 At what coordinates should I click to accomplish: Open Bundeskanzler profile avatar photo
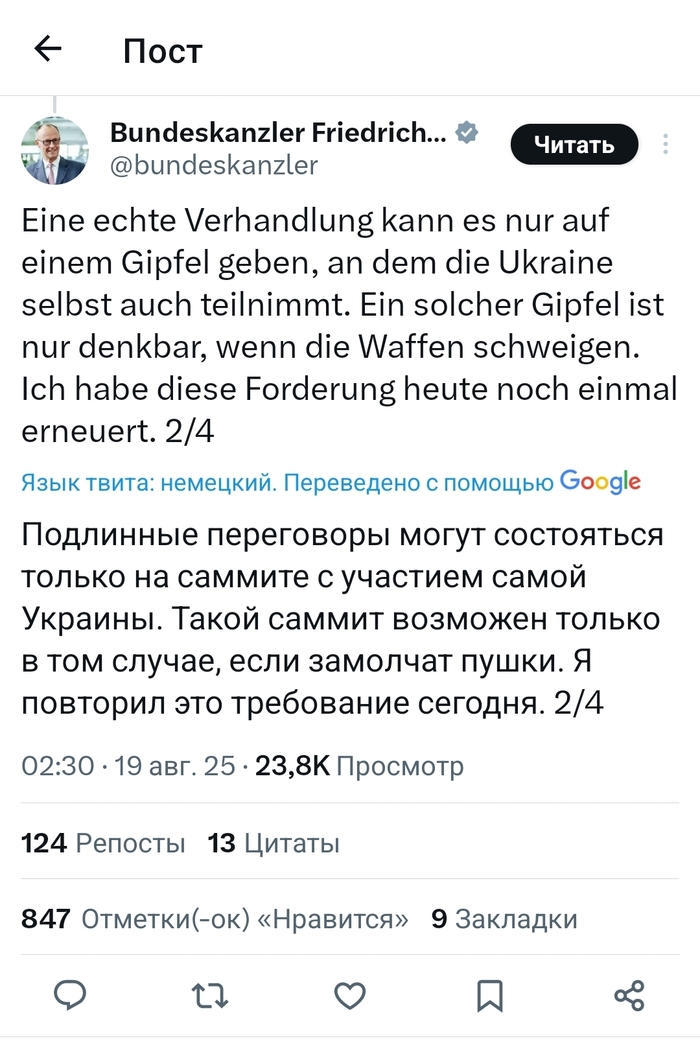pos(54,152)
